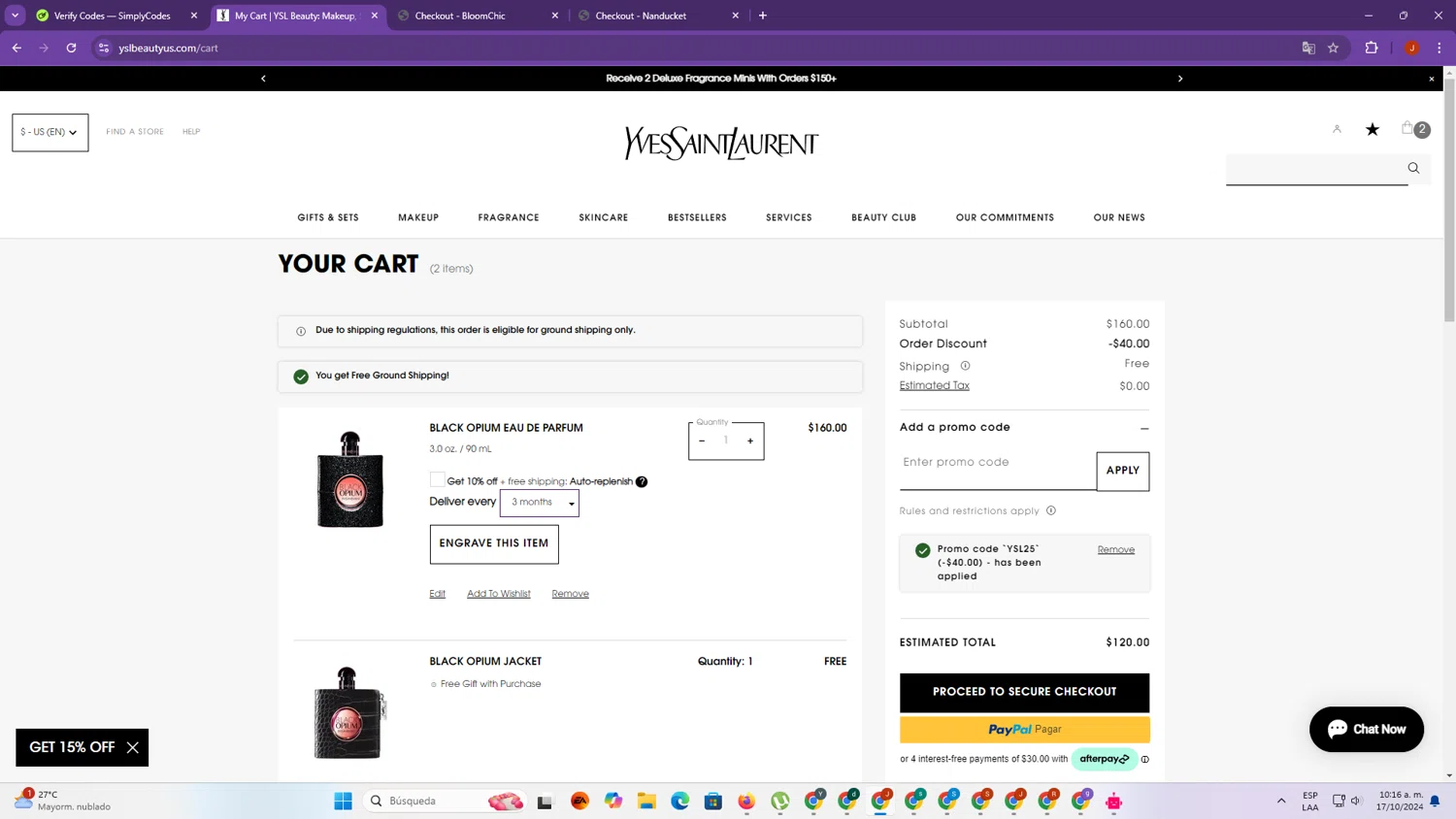Screen dimensions: 1456x819
Task: Add Black Opium to Wishlist
Action: pyautogui.click(x=499, y=594)
